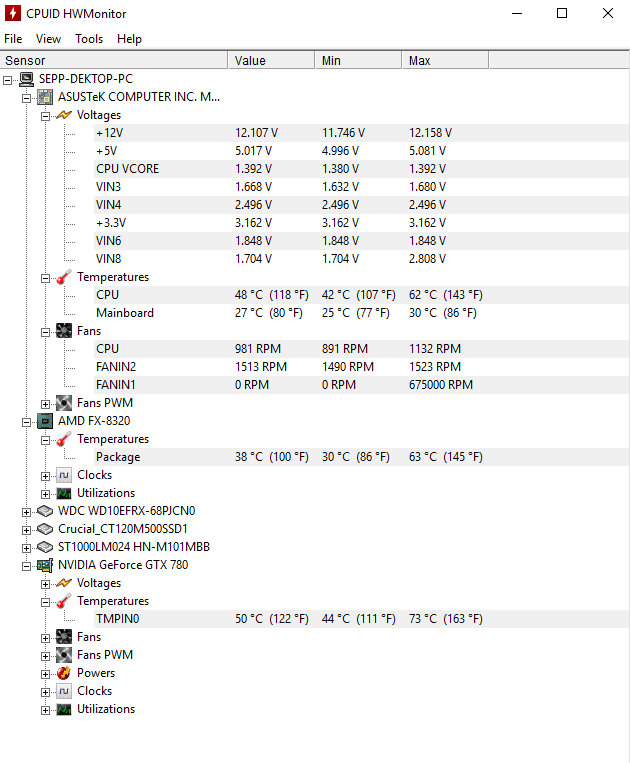Select the CPU VCORE voltage row
This screenshot has width=630, height=763.
pos(361,169)
